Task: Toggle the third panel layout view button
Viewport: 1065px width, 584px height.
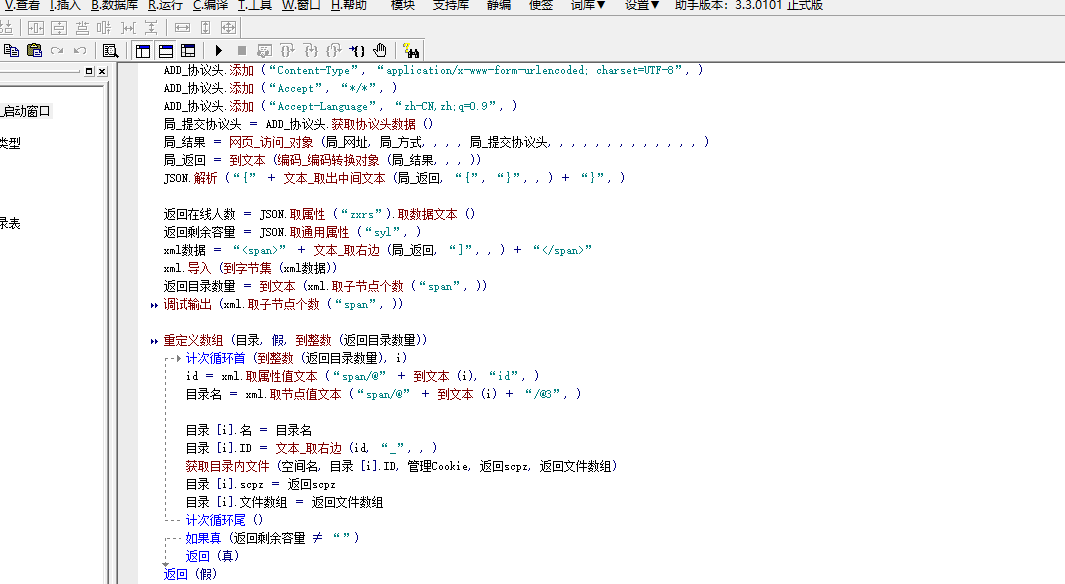Action: (188, 50)
